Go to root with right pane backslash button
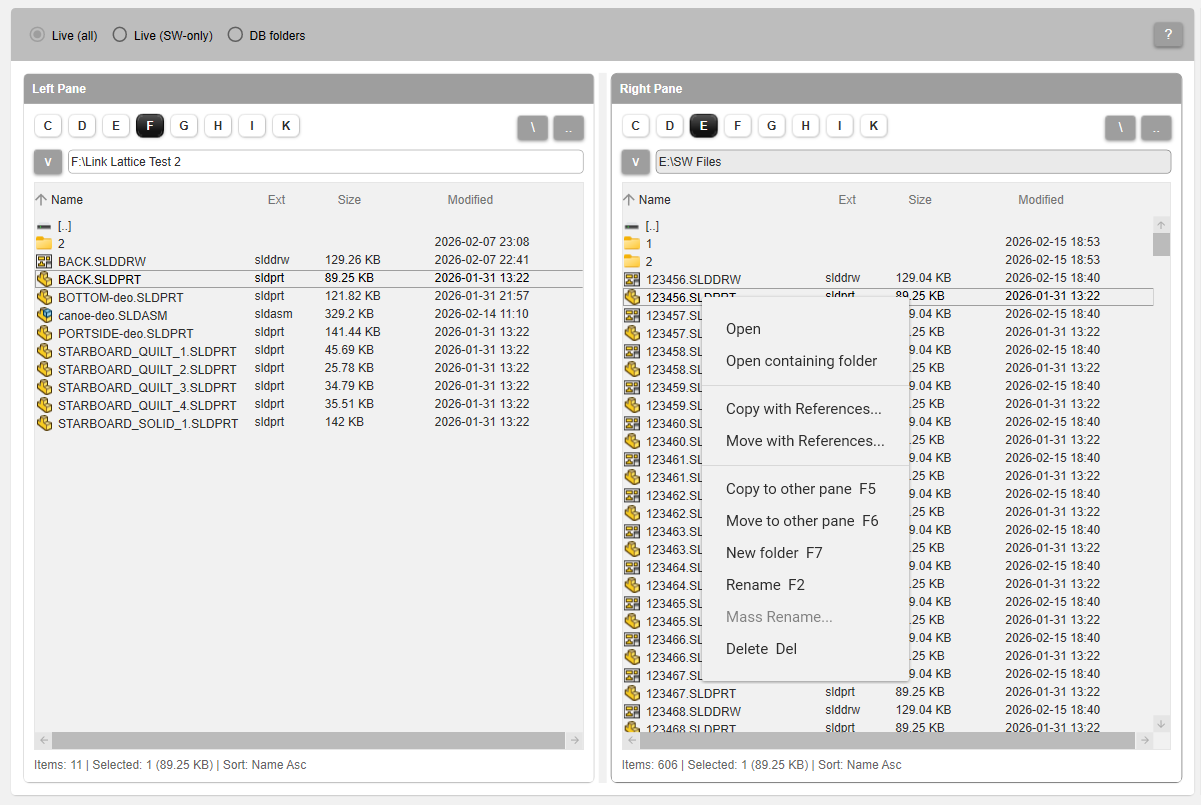The height and width of the screenshot is (805, 1201). click(1121, 128)
